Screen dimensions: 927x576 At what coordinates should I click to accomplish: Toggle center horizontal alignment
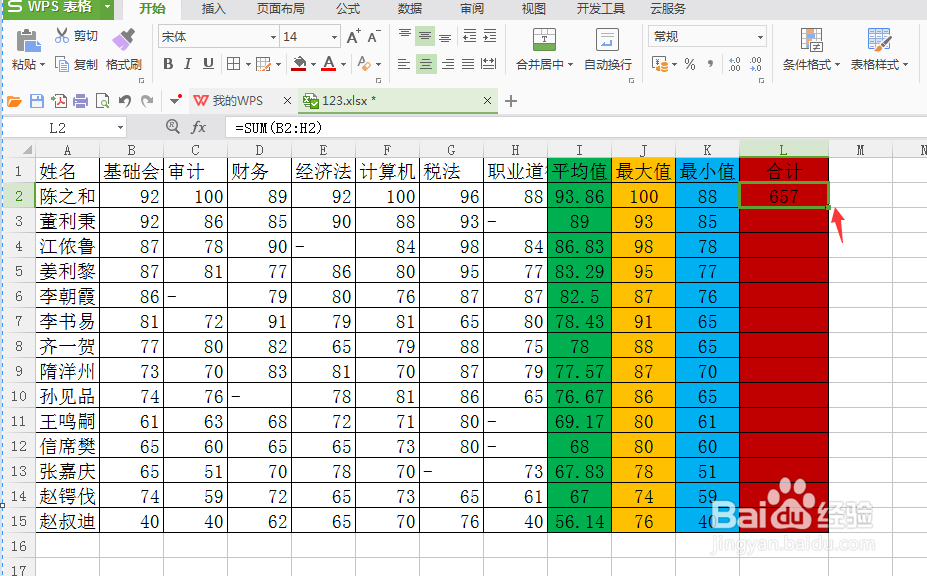point(426,64)
